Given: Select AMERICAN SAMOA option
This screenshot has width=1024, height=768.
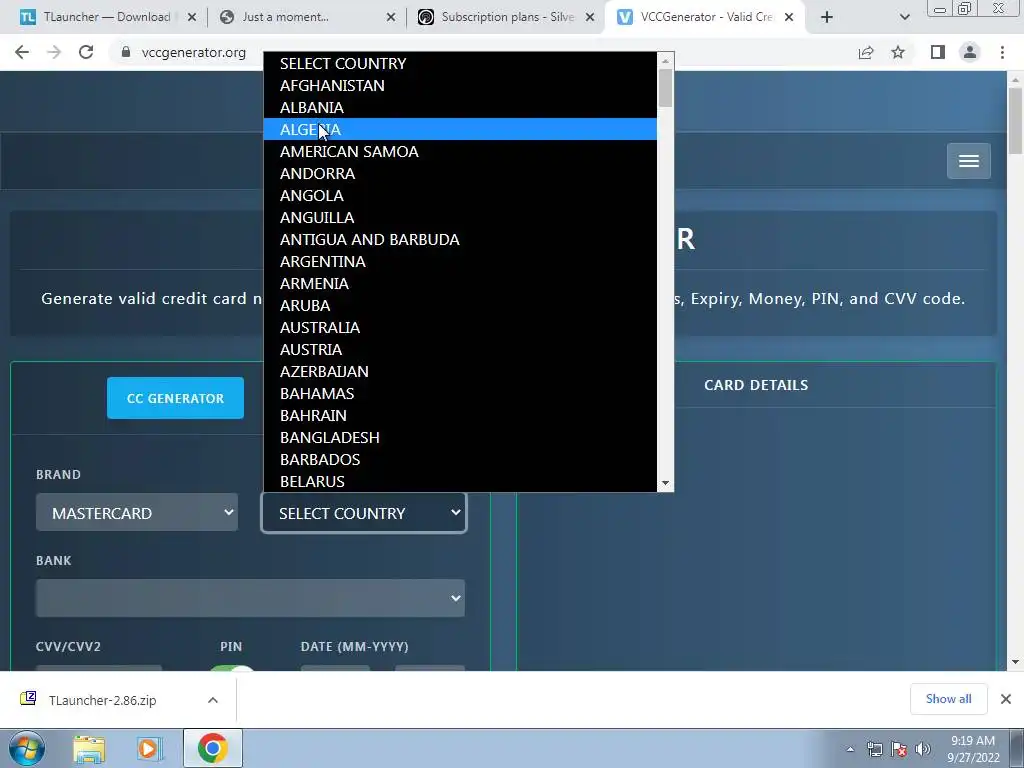Looking at the screenshot, I should pyautogui.click(x=460, y=152).
